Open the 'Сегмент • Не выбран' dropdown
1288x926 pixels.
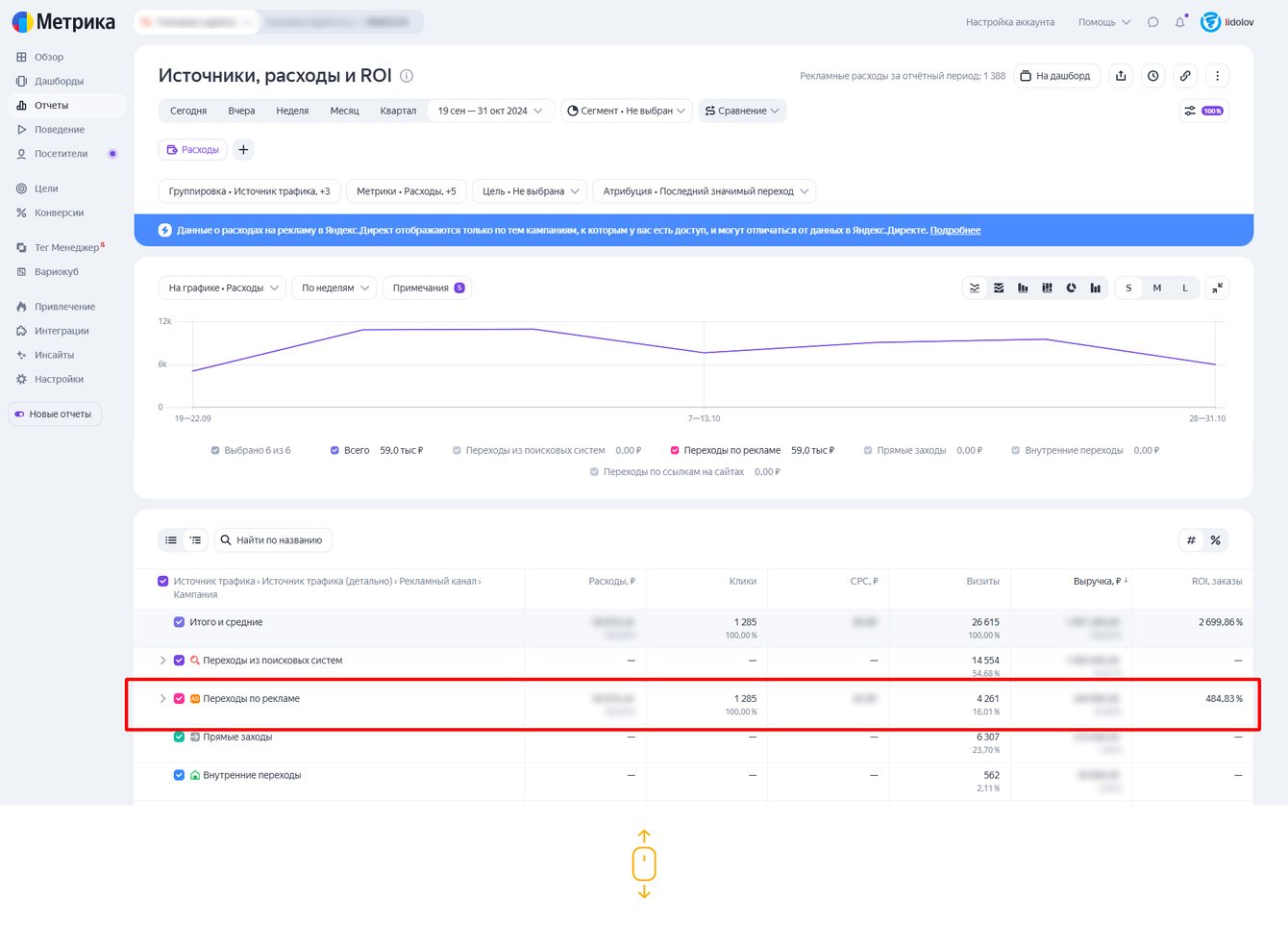(626, 111)
